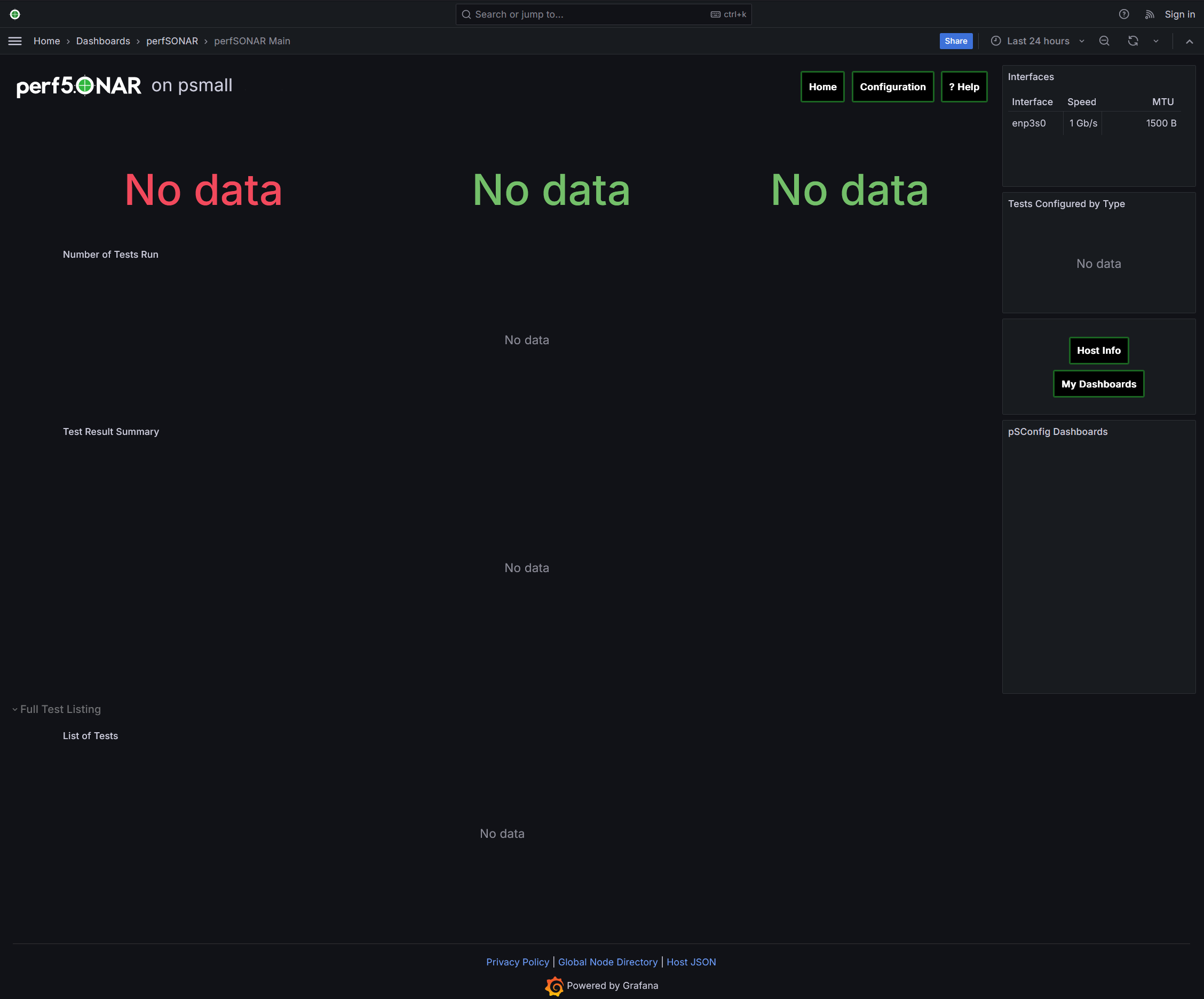Viewport: 1204px width, 999px height.
Task: Select the 1 Gb/s speed cell
Action: click(x=1082, y=123)
